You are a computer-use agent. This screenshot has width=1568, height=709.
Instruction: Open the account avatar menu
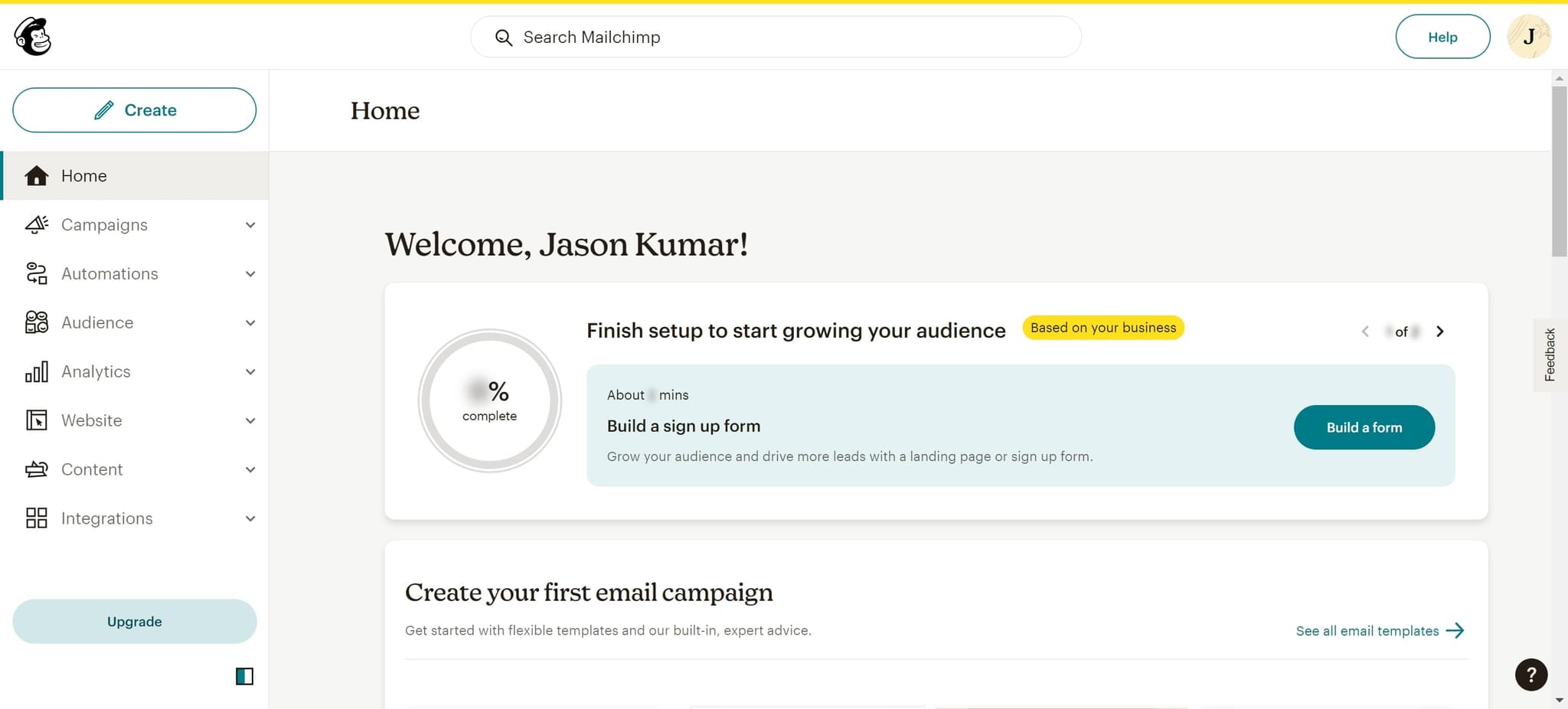click(x=1528, y=37)
